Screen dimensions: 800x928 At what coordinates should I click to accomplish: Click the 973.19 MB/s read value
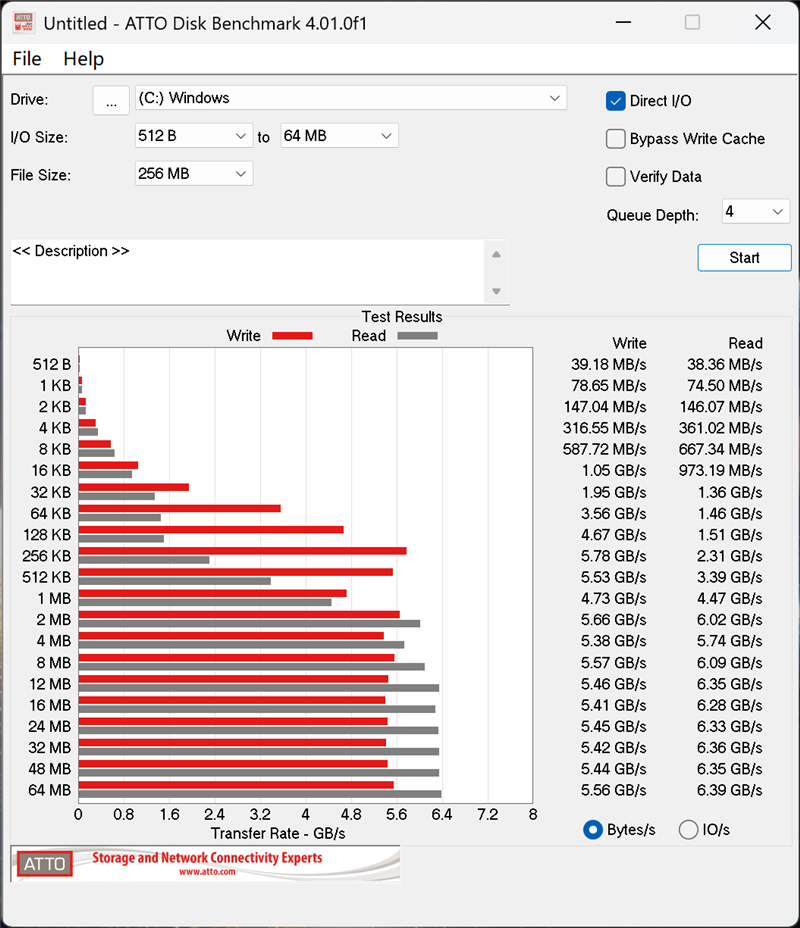coord(720,471)
